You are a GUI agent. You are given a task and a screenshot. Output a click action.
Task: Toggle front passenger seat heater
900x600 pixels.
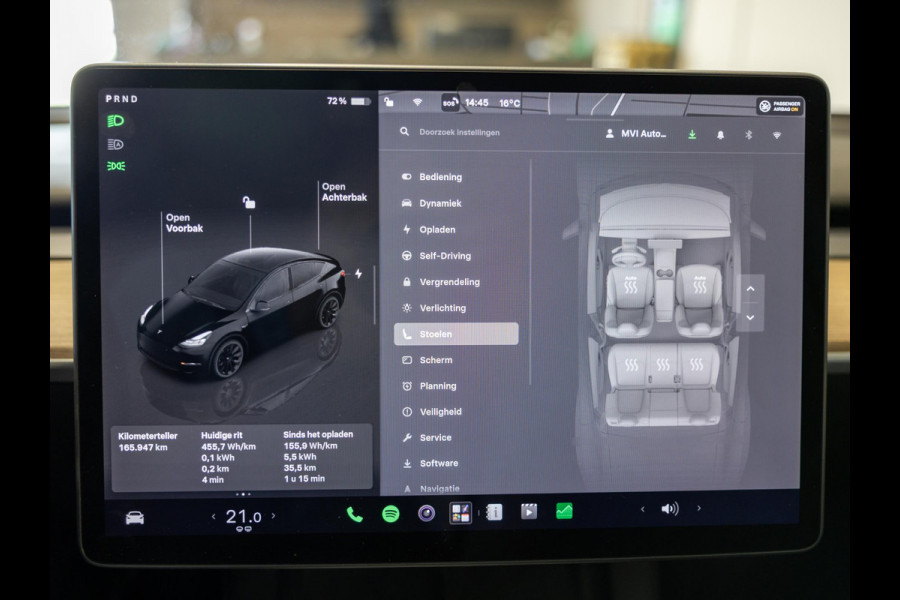click(x=700, y=285)
